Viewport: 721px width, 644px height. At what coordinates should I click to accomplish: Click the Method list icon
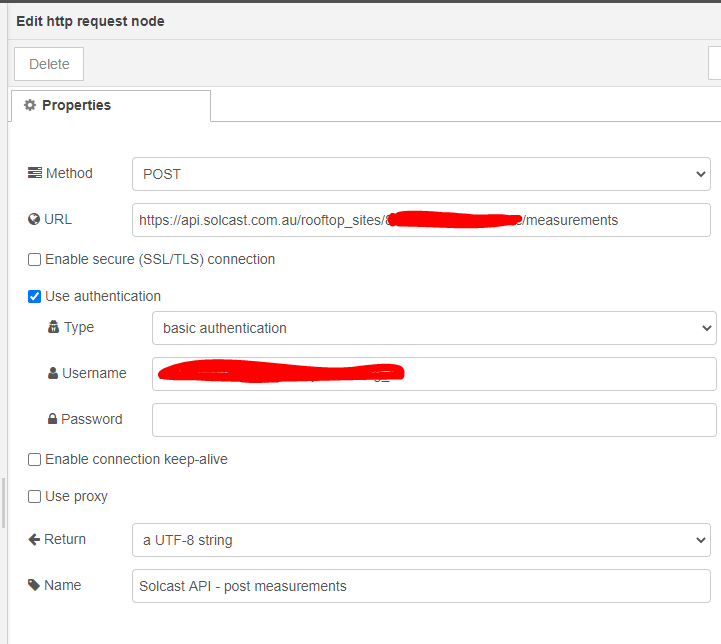(35, 173)
